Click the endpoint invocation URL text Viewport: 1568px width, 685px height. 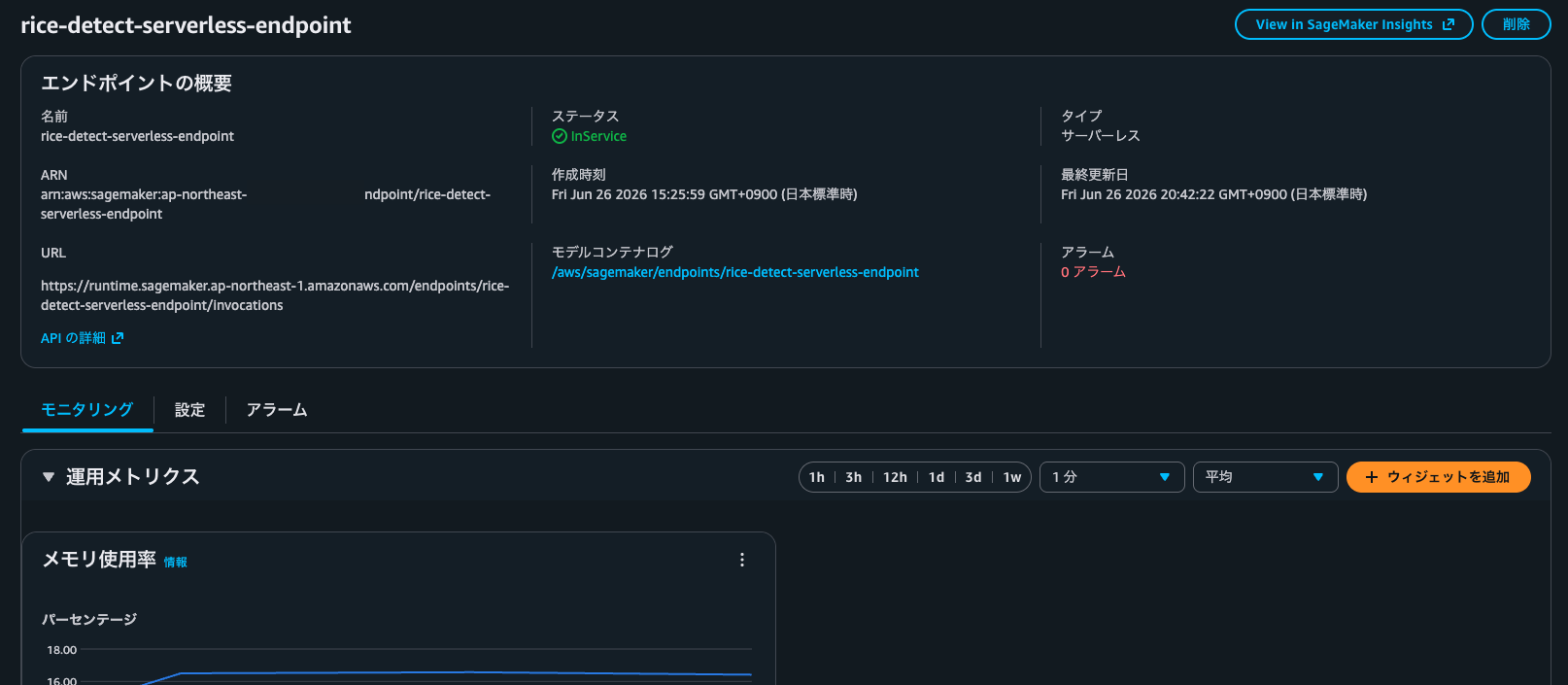click(275, 295)
